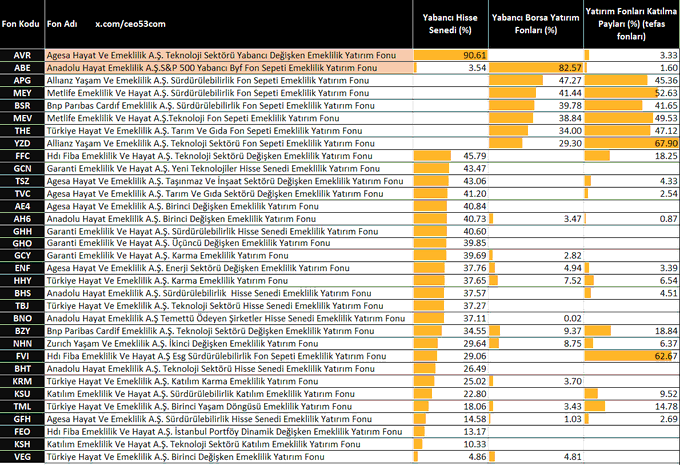Click the 45.79 value in FFC row
This screenshot has width=680, height=465.
tap(472, 156)
